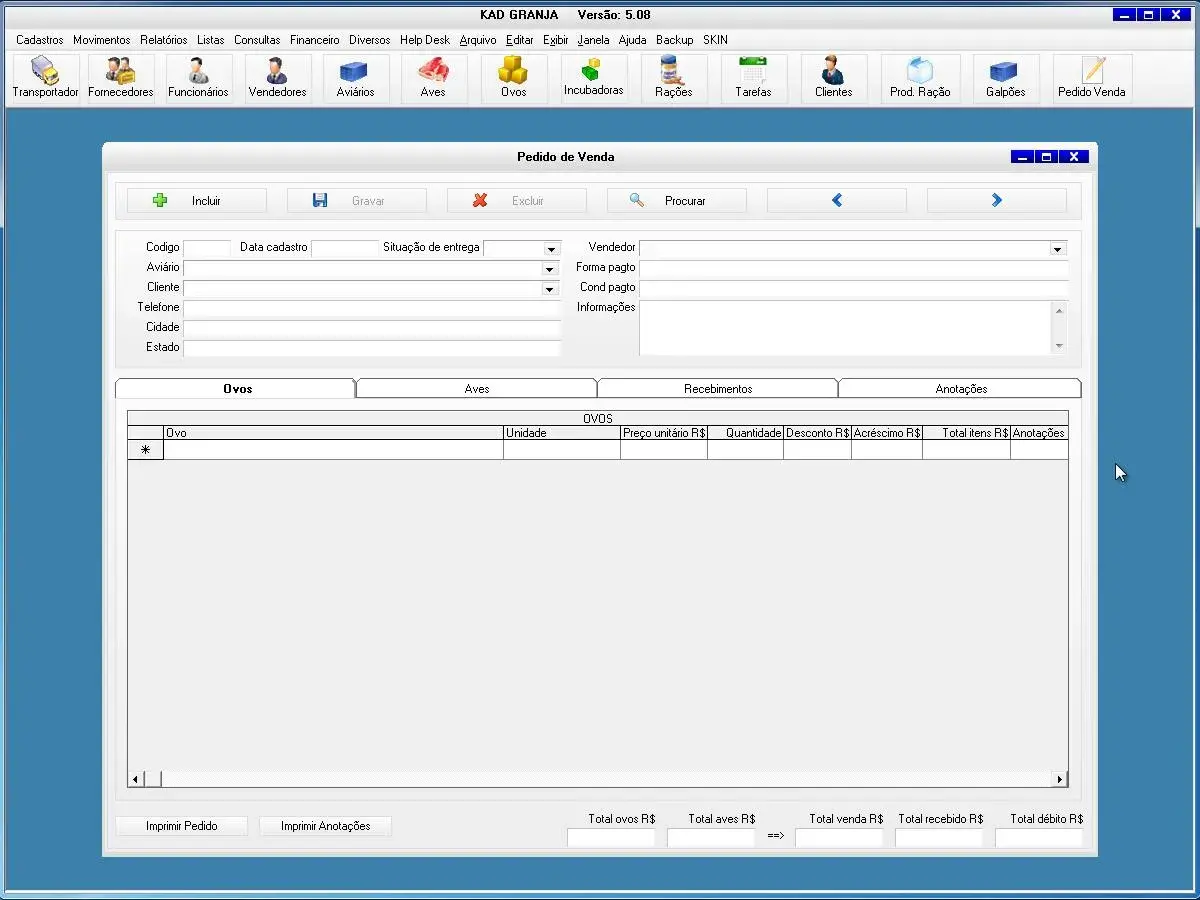Expand the Vendedor dropdown list
Image resolution: width=1200 pixels, height=900 pixels.
tap(1057, 249)
